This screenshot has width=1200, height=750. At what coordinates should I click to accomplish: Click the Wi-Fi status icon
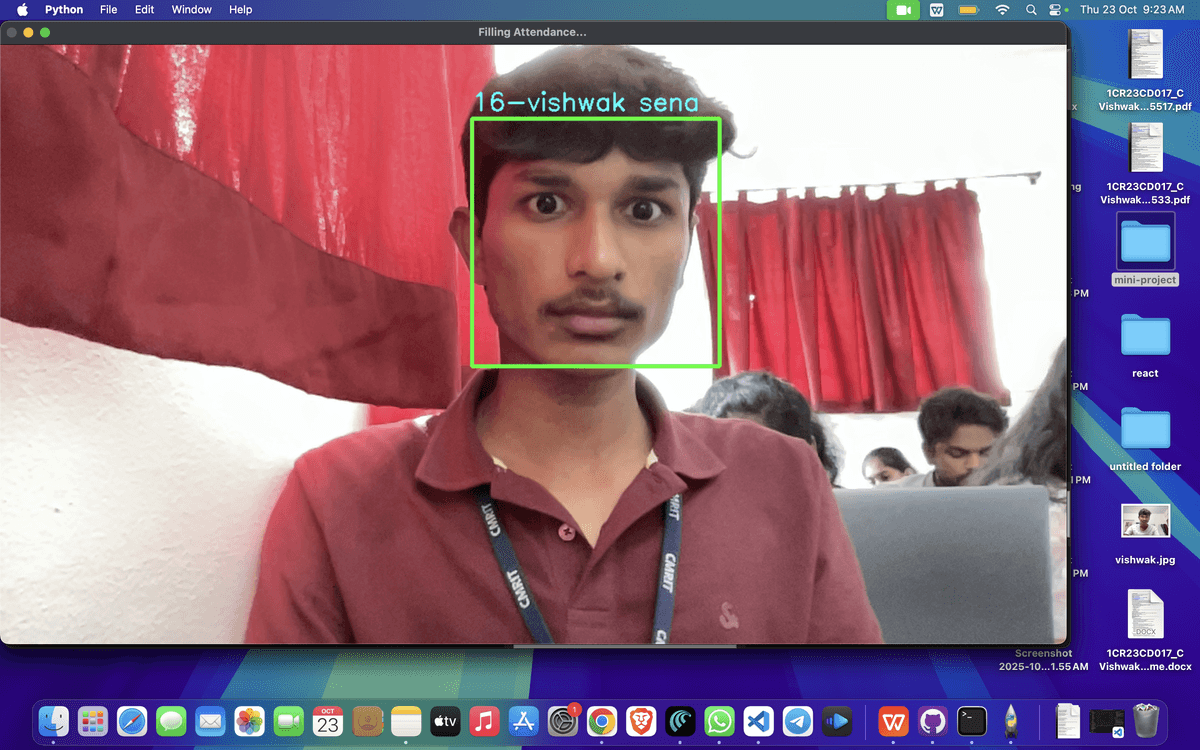[x=1001, y=10]
